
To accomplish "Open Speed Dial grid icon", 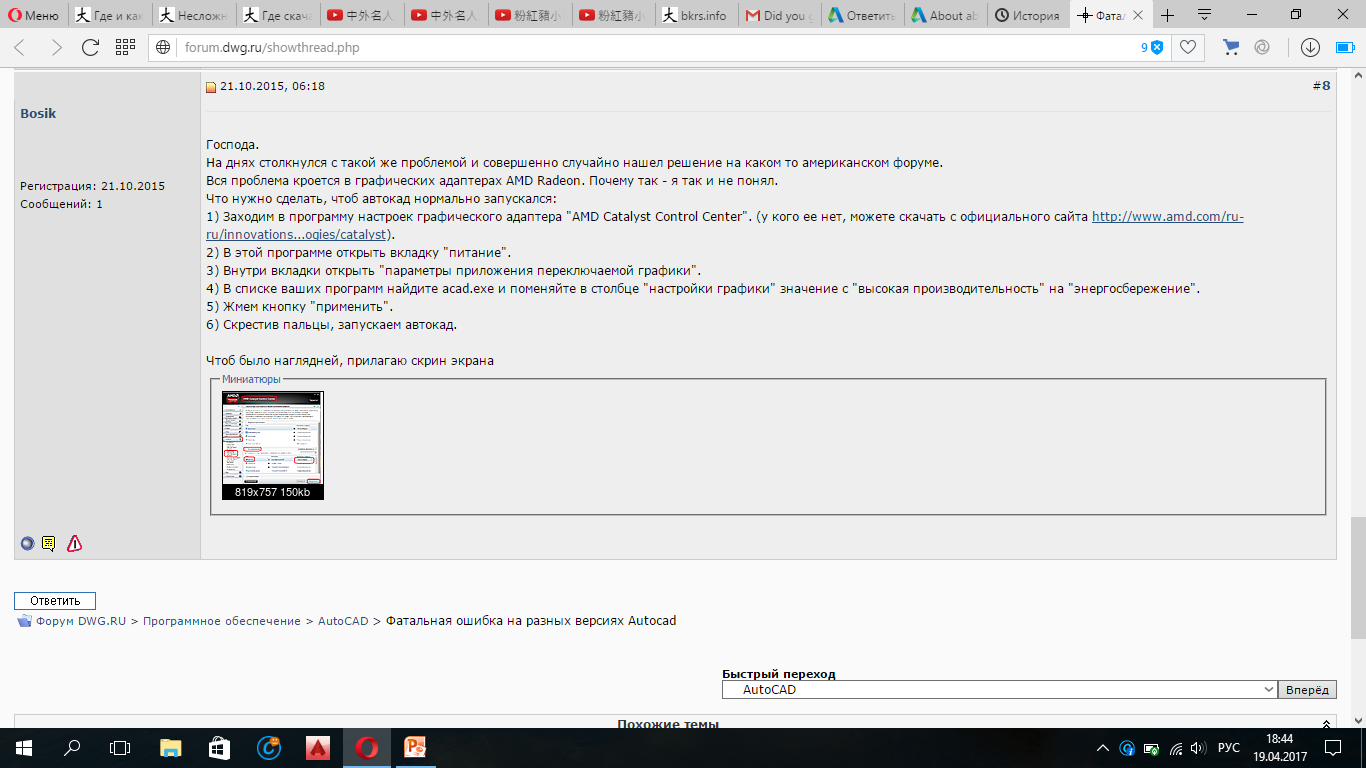I will click(x=125, y=47).
